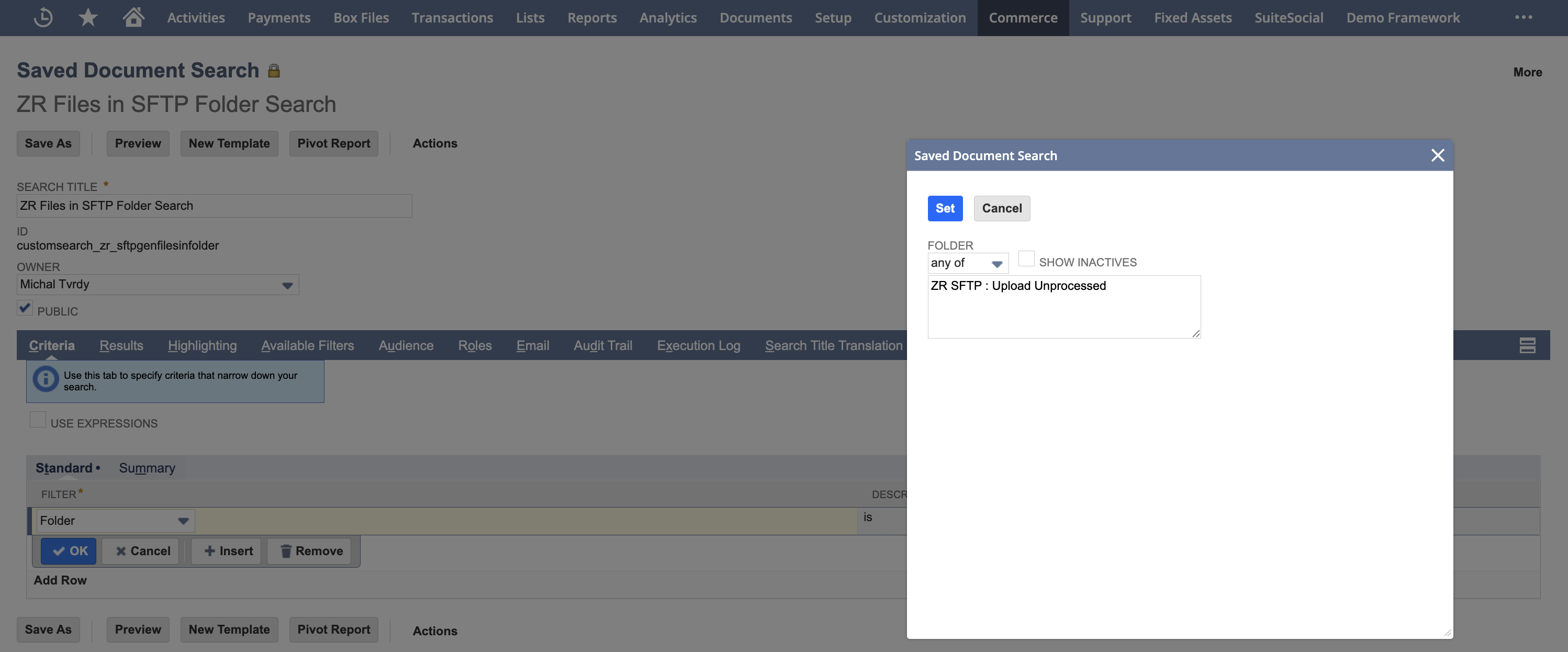
Task: Open the Setup menu
Action: [833, 18]
